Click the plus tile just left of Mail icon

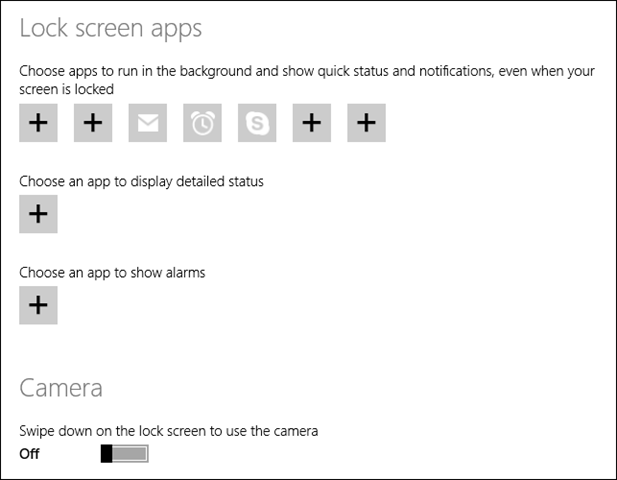tap(93, 123)
